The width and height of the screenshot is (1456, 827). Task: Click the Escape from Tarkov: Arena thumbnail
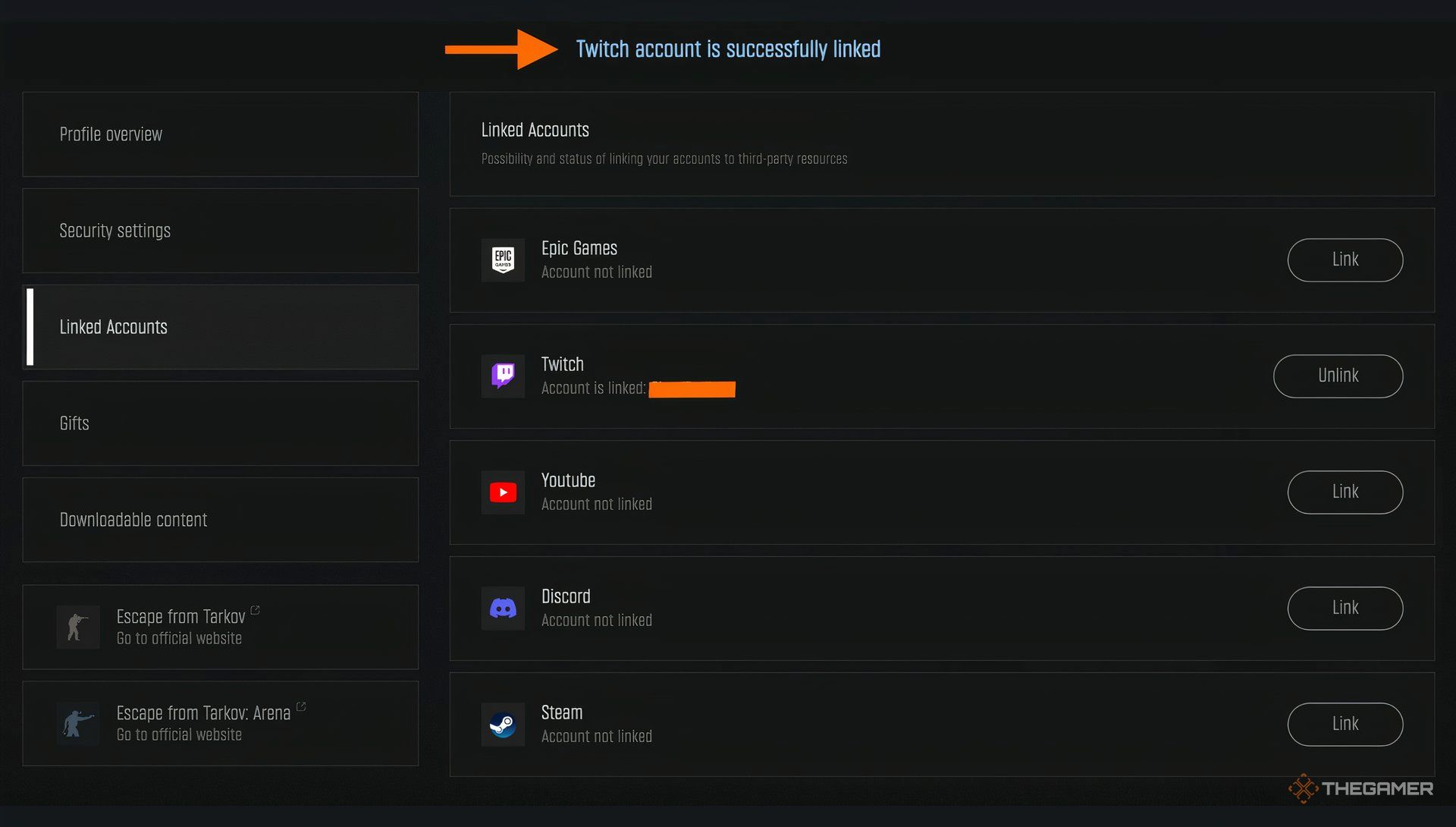coord(78,723)
